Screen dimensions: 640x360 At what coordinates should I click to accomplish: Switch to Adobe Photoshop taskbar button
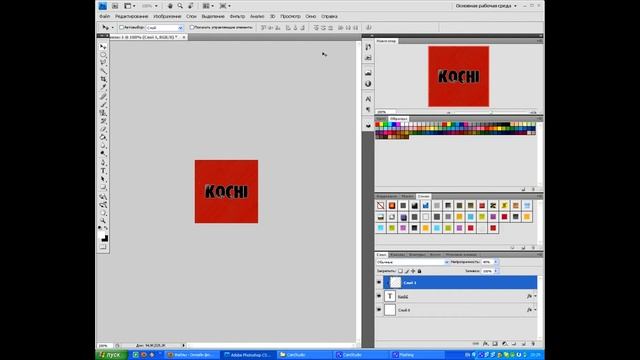click(x=248, y=355)
